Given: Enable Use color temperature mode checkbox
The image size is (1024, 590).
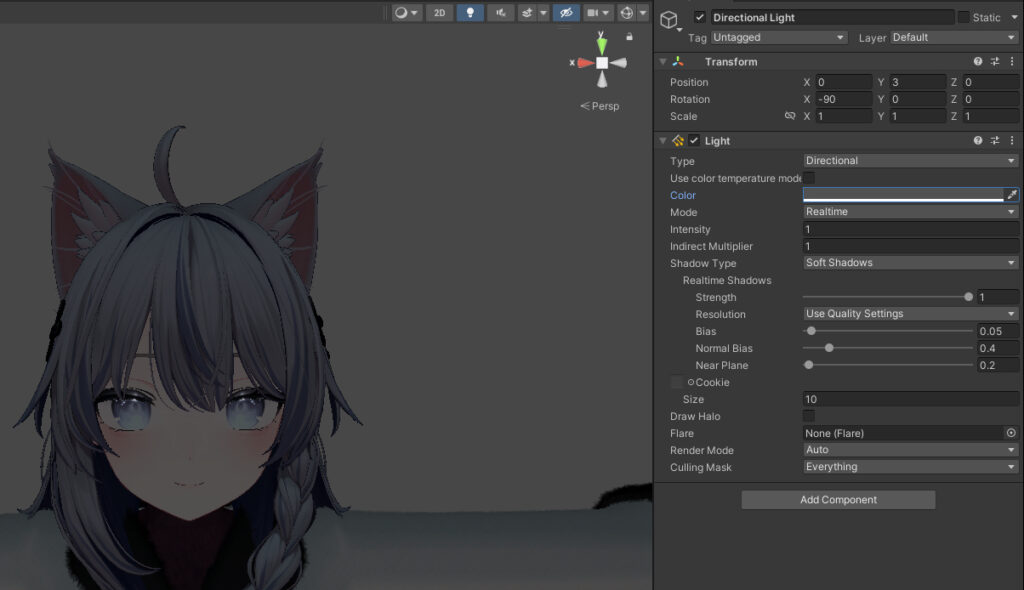Looking at the screenshot, I should 809,178.
